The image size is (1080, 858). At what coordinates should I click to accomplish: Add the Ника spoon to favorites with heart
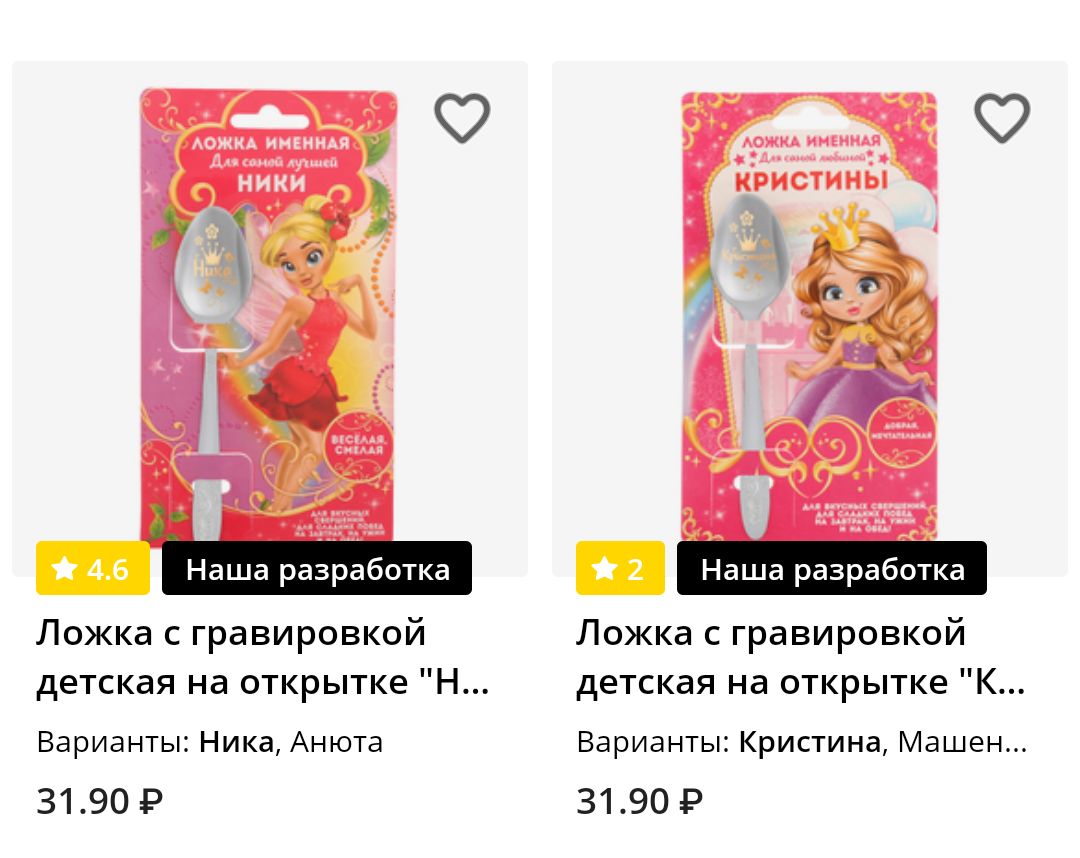(461, 118)
